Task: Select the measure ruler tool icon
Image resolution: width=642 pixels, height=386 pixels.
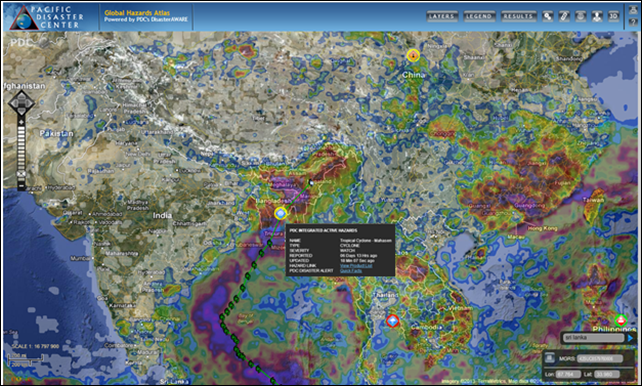Action: click(564, 16)
